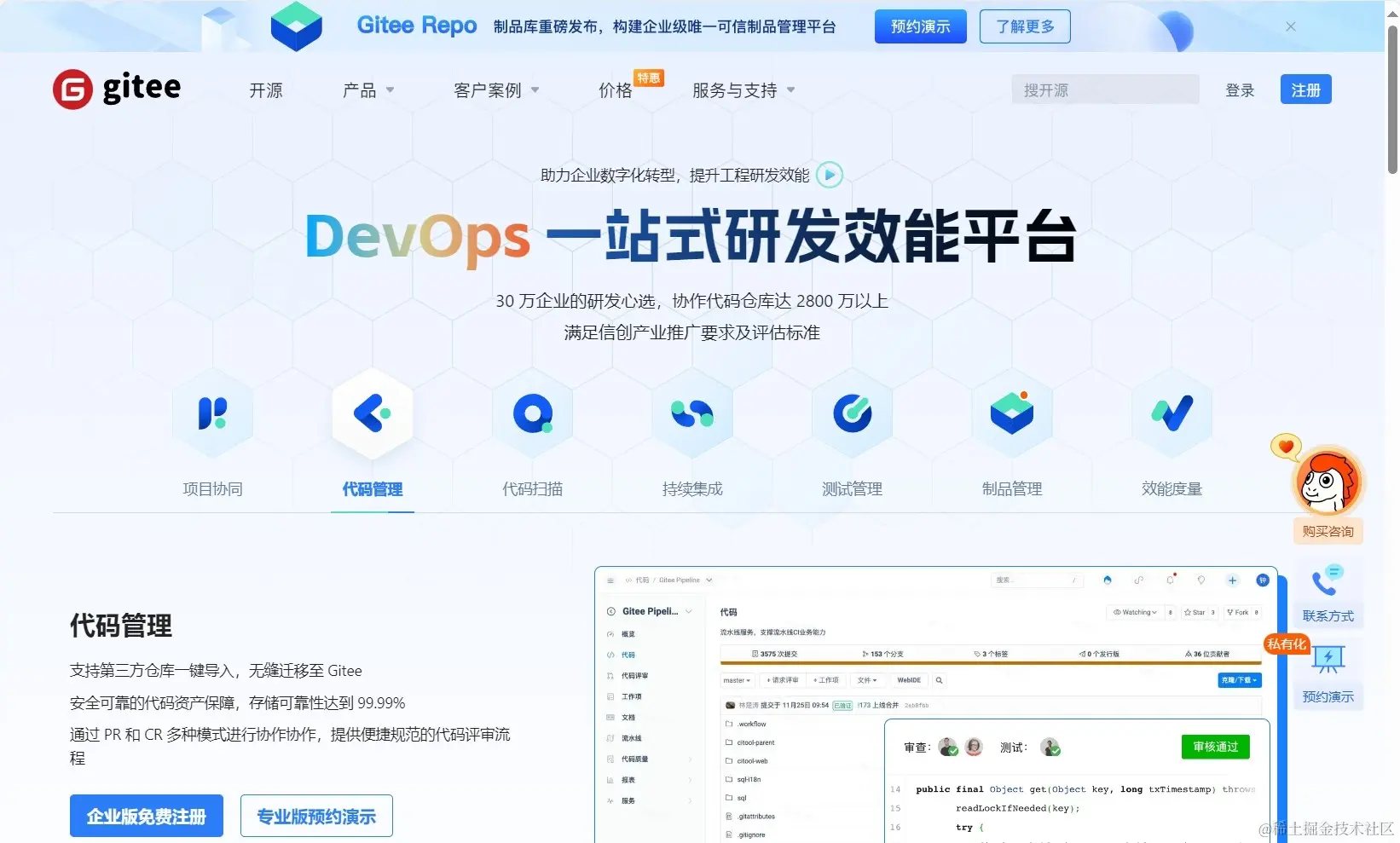Click the code management preview screenshot

tap(935, 704)
